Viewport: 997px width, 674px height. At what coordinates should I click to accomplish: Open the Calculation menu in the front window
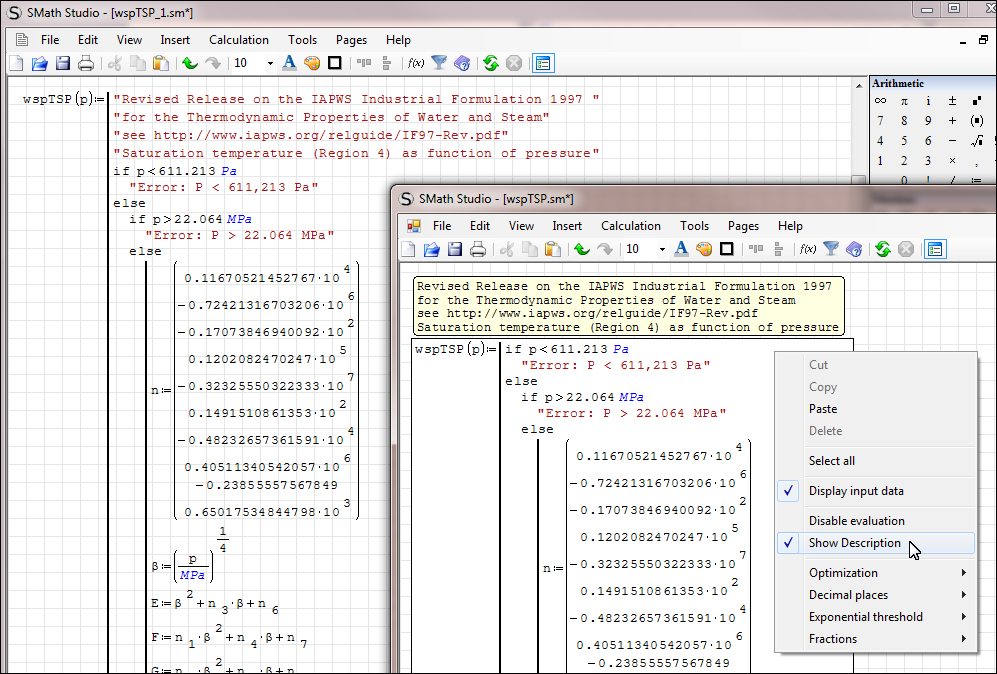[x=630, y=226]
